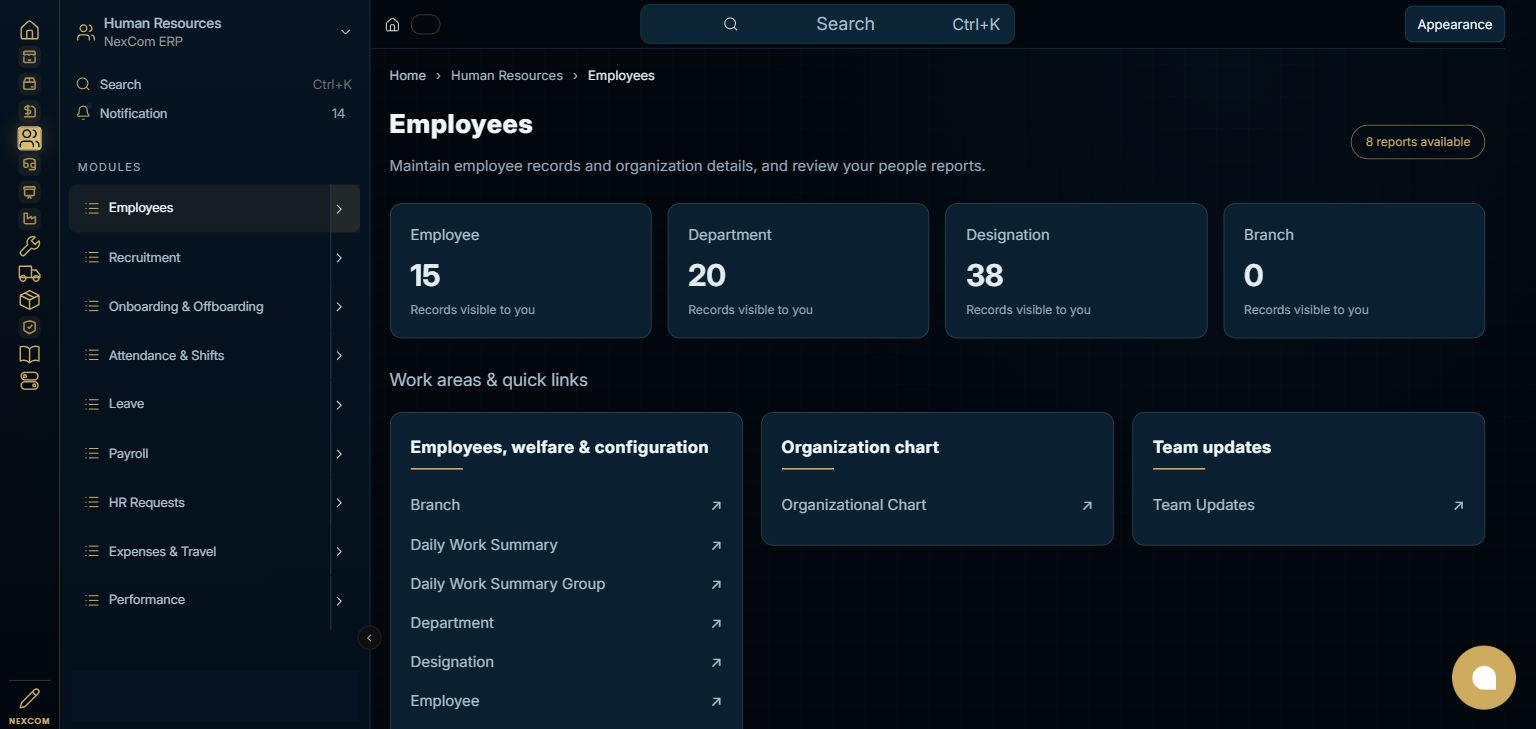Open the shield checkmark icon in rail

point(30,327)
